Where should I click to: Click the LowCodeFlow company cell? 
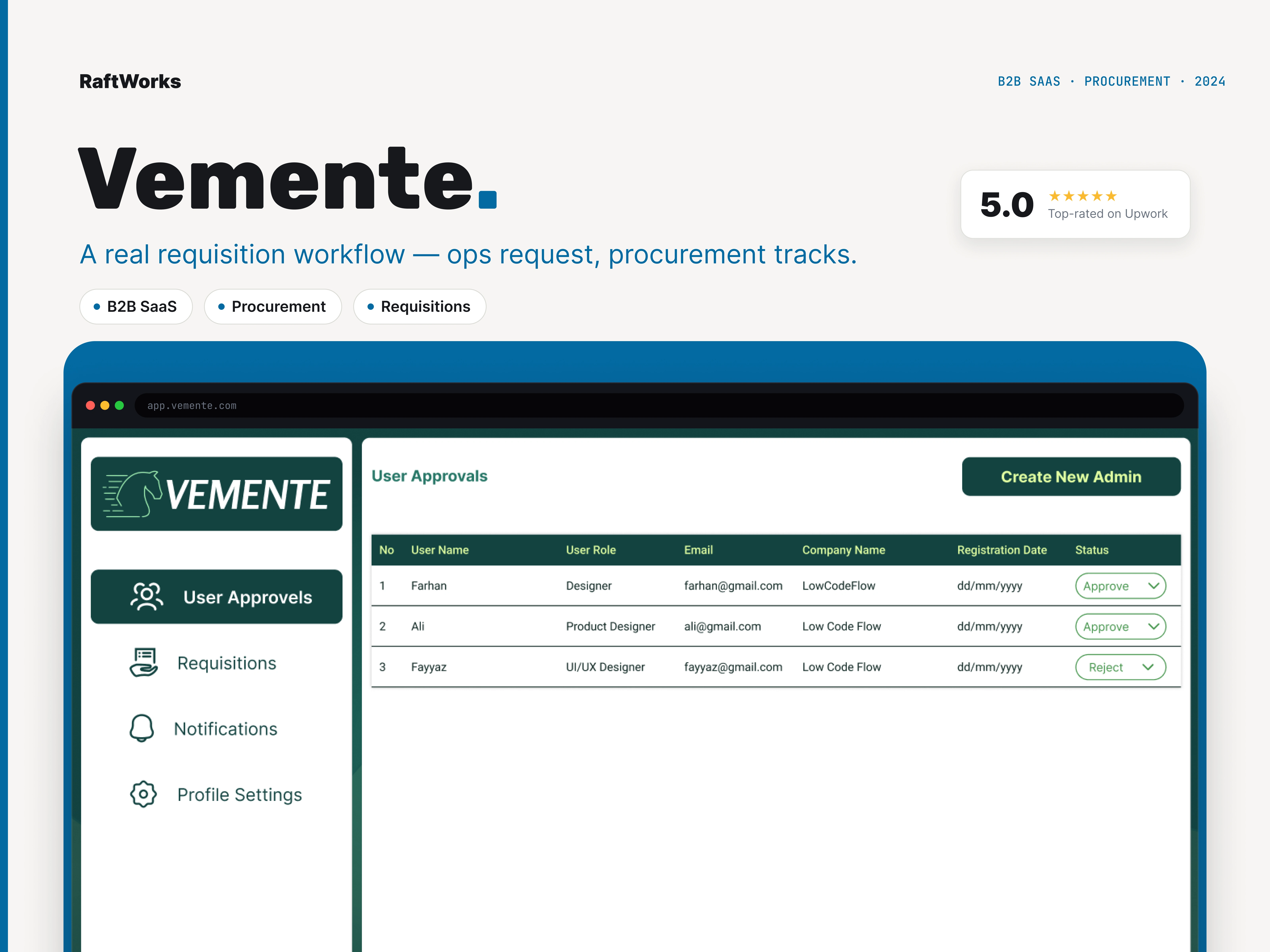coord(839,586)
